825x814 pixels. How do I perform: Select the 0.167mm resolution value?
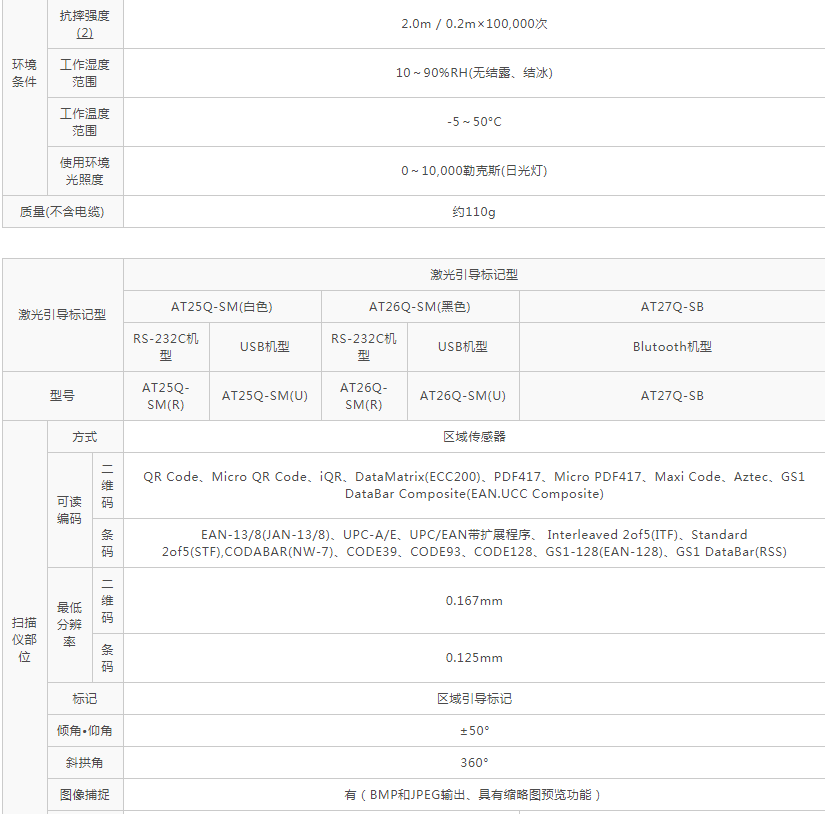tap(474, 601)
